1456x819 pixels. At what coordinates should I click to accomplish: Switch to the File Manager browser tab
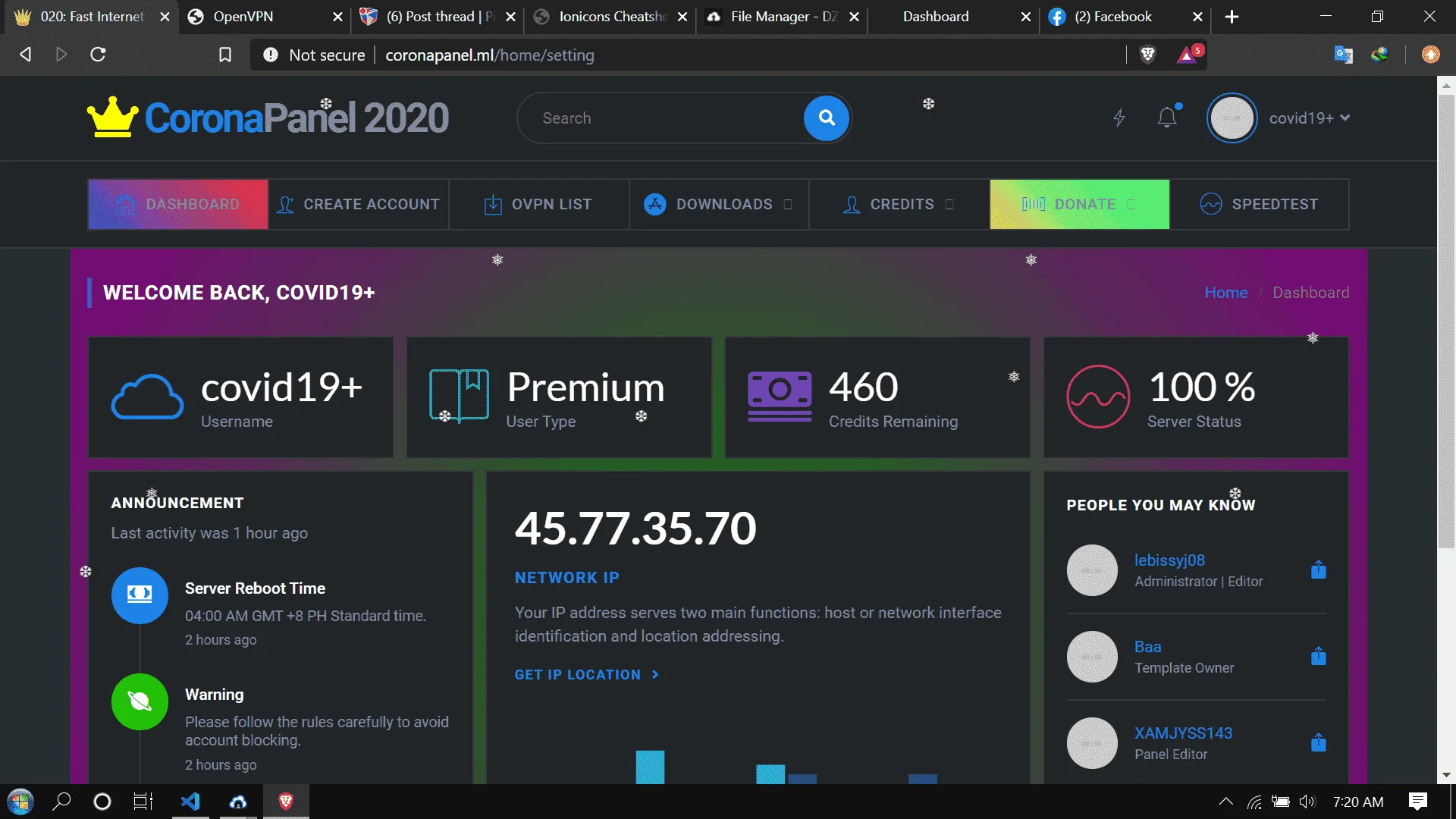783,17
